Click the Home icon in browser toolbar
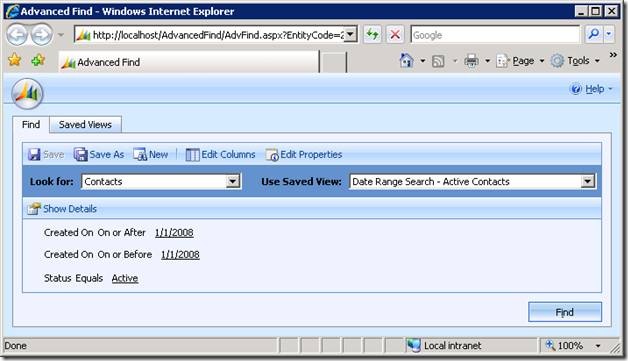The image size is (628, 361). click(406, 61)
